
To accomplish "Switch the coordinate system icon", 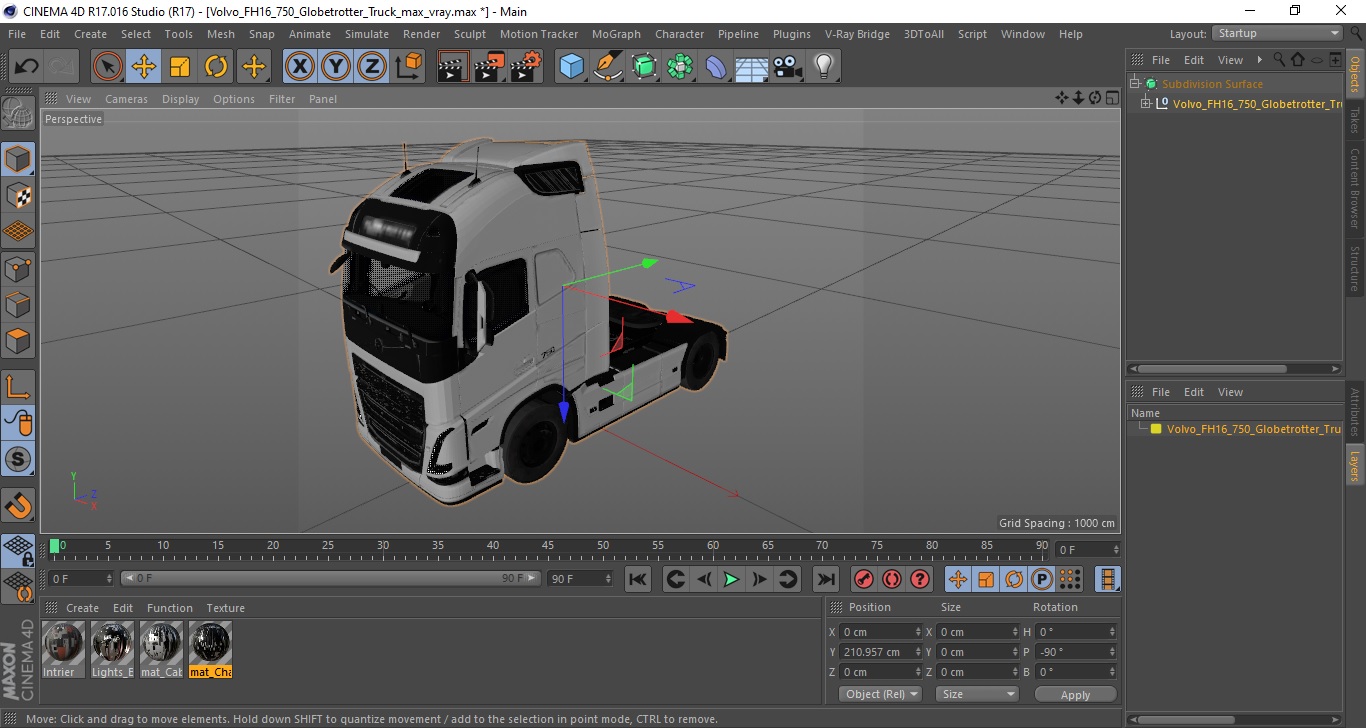I will (408, 67).
